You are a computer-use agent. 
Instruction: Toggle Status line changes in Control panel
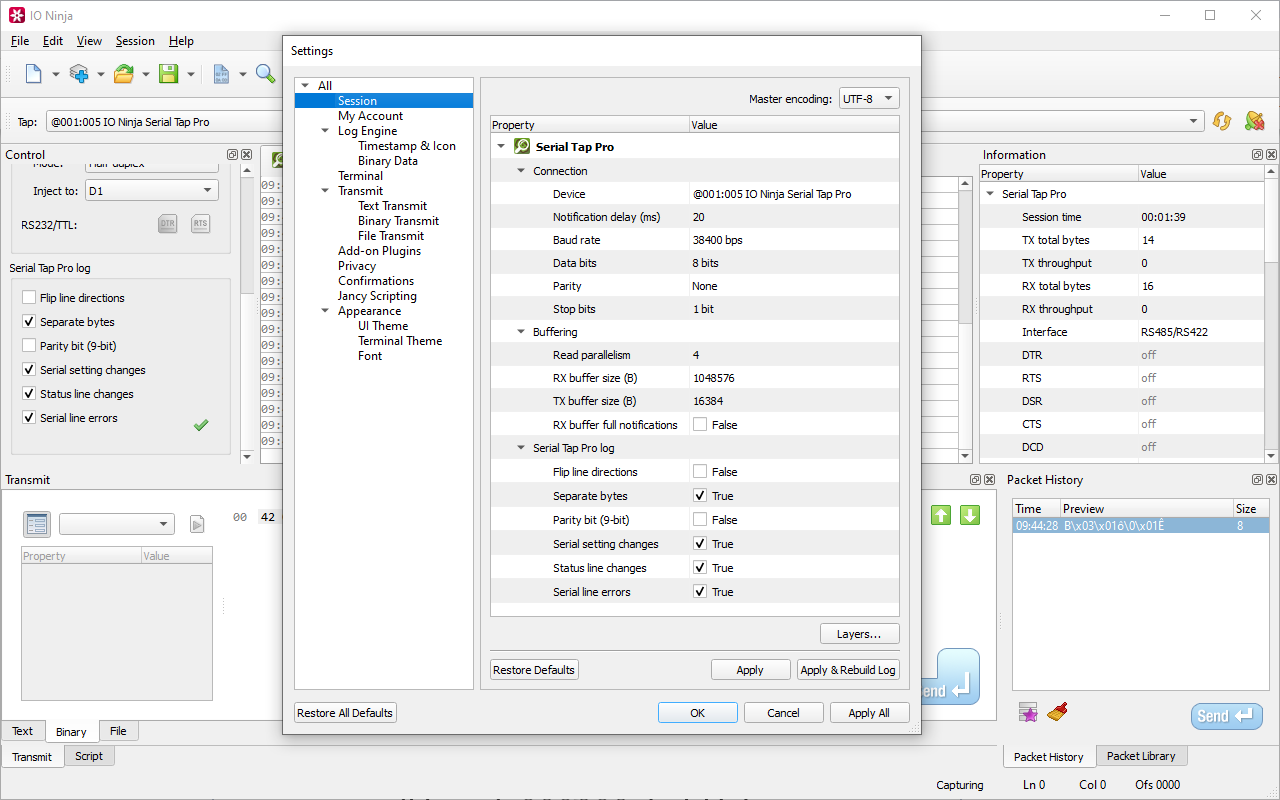click(29, 394)
